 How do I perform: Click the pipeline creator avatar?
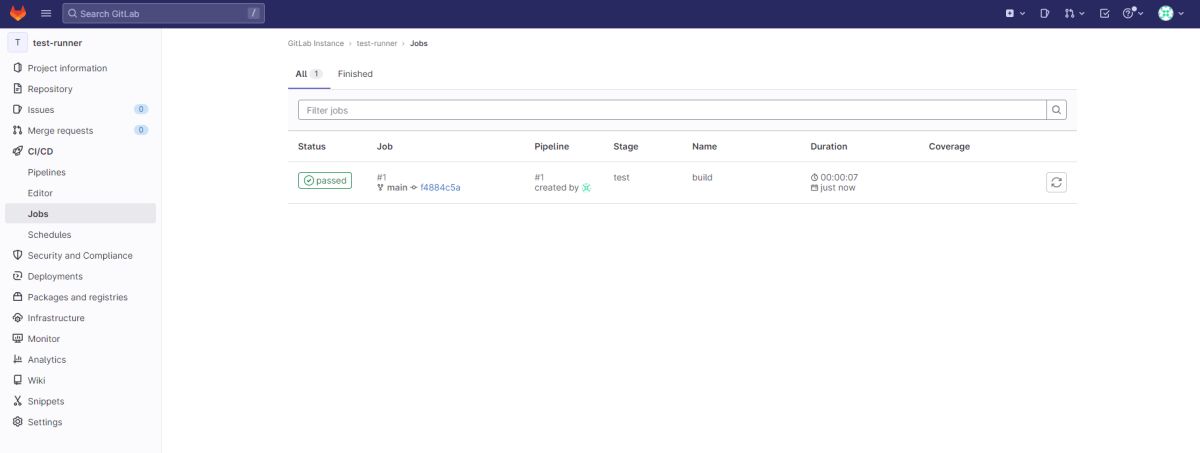click(586, 188)
